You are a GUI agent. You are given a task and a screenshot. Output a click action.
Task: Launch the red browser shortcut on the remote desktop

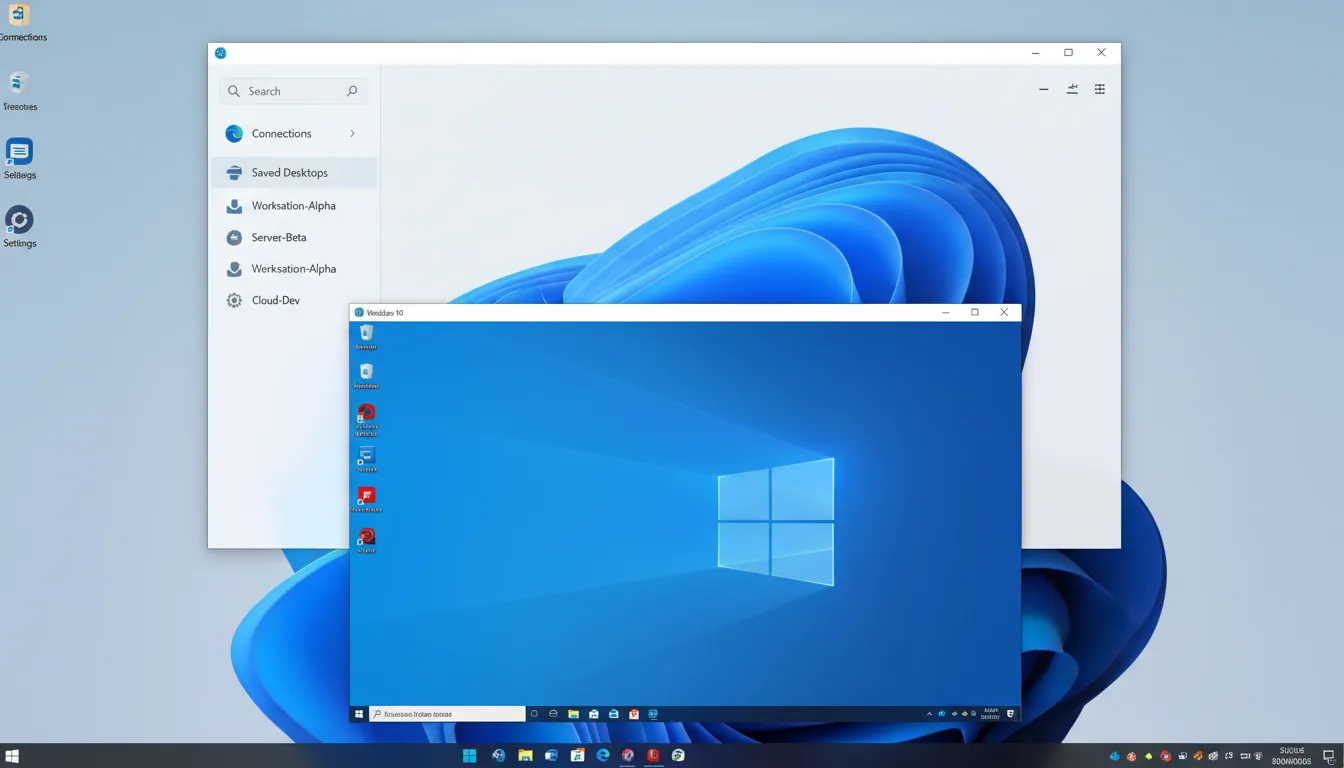[366, 414]
